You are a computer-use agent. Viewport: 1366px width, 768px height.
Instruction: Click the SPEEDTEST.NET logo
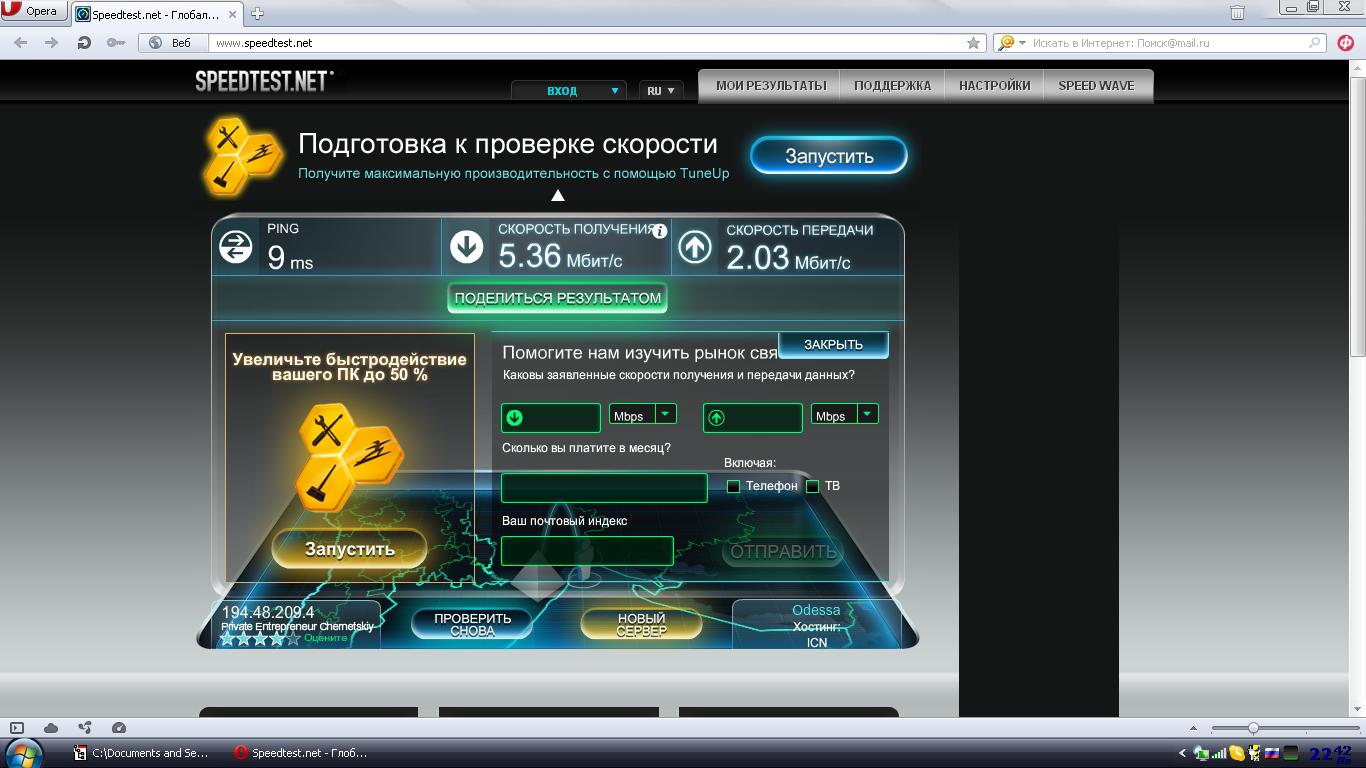click(265, 82)
